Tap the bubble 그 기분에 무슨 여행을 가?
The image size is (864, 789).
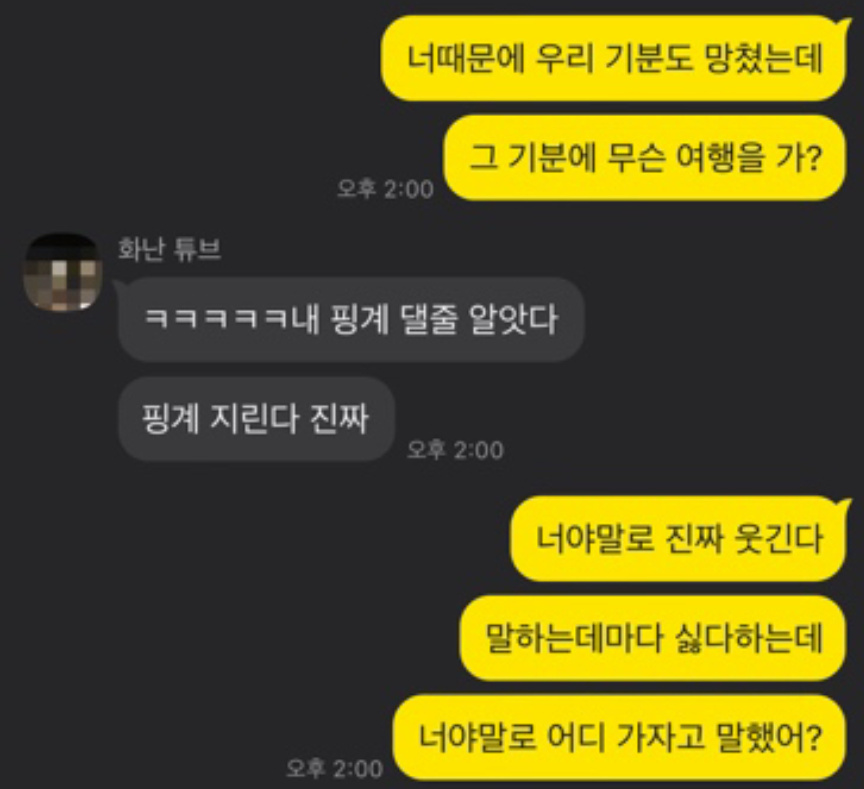pyautogui.click(x=644, y=157)
